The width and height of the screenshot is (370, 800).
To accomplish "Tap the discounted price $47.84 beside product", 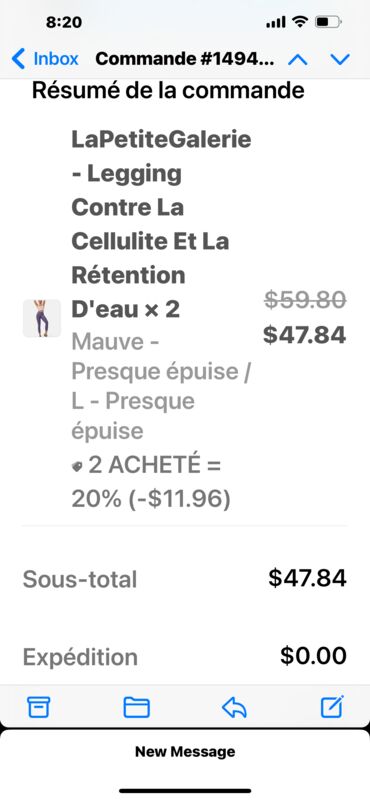I will point(305,335).
